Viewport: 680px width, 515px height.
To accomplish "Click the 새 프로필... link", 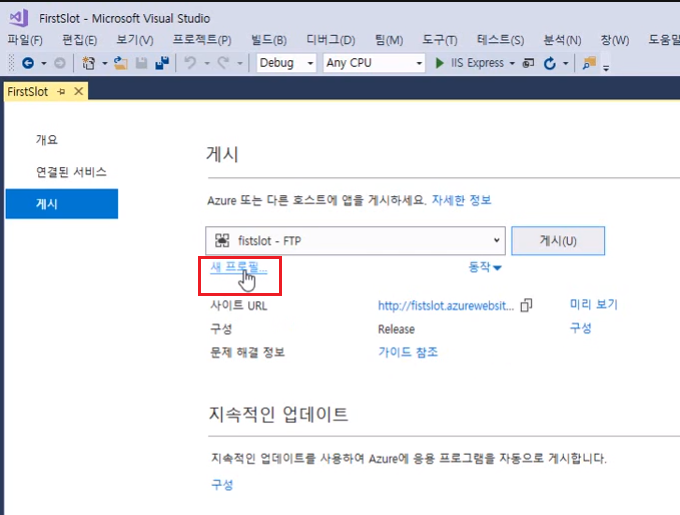I will pos(239,267).
